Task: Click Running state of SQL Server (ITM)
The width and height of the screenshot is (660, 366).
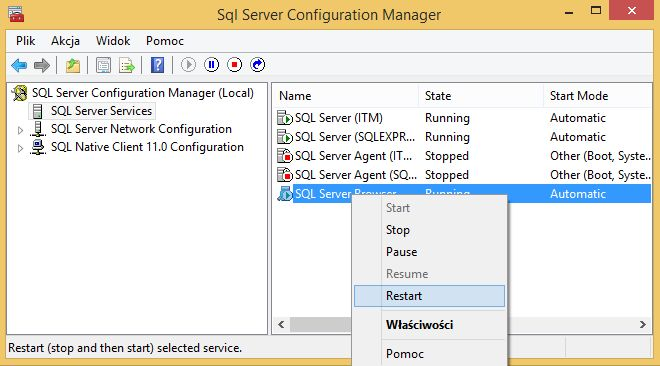Action: click(x=447, y=118)
